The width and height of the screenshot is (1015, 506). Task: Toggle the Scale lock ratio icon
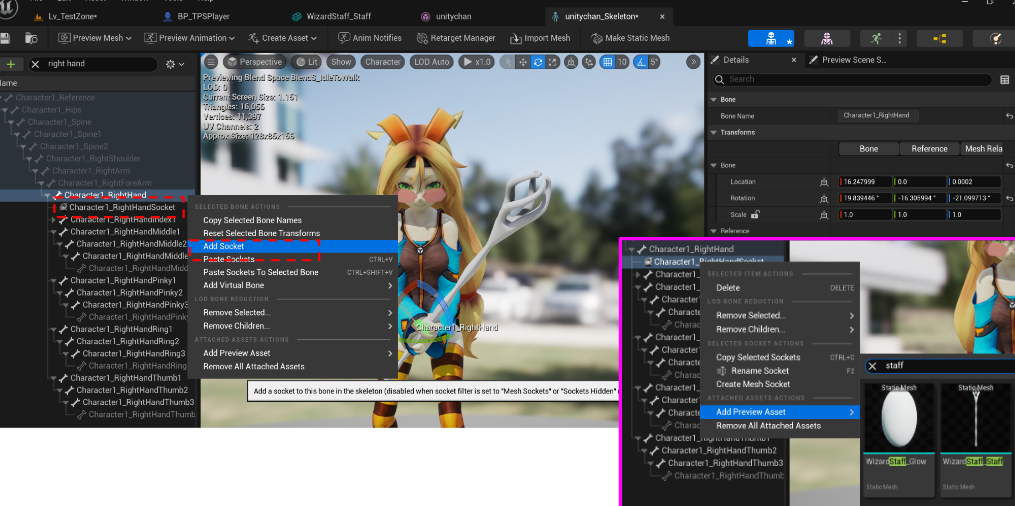754,214
